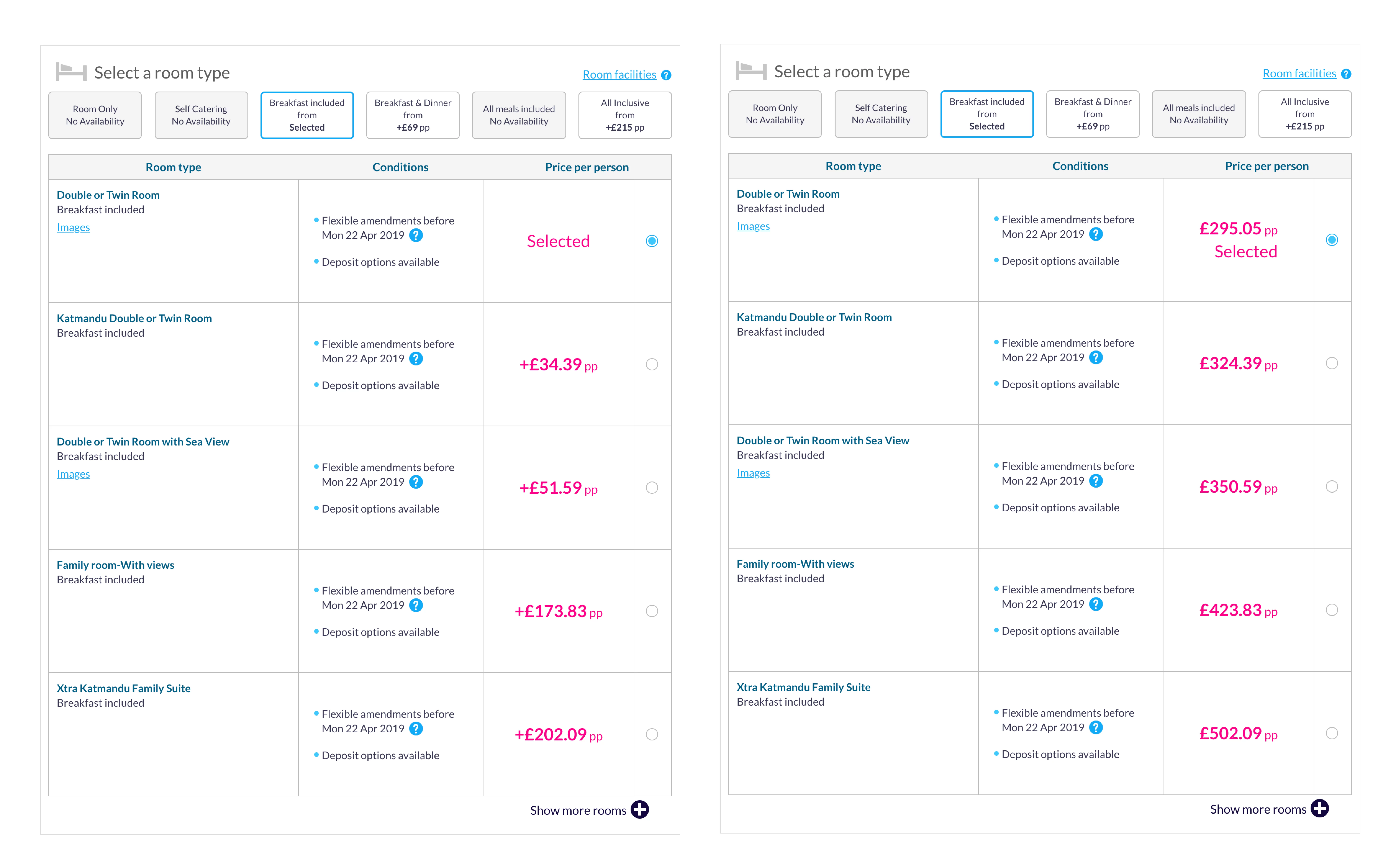Screen dimensions: 1396x868
Task: Click left Family room-With views title
Action: [115, 565]
